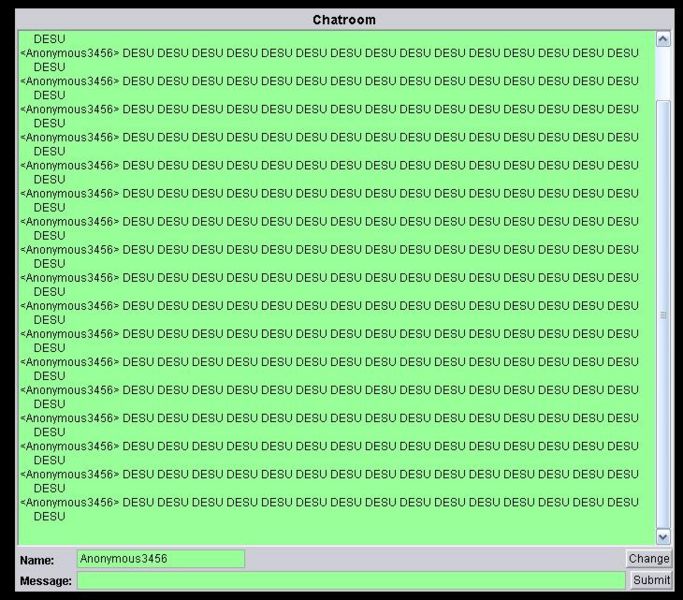Screen dimensions: 683x600
Task: Click the bottommost Anonymous3456 username in chat
Action: pos(69,502)
